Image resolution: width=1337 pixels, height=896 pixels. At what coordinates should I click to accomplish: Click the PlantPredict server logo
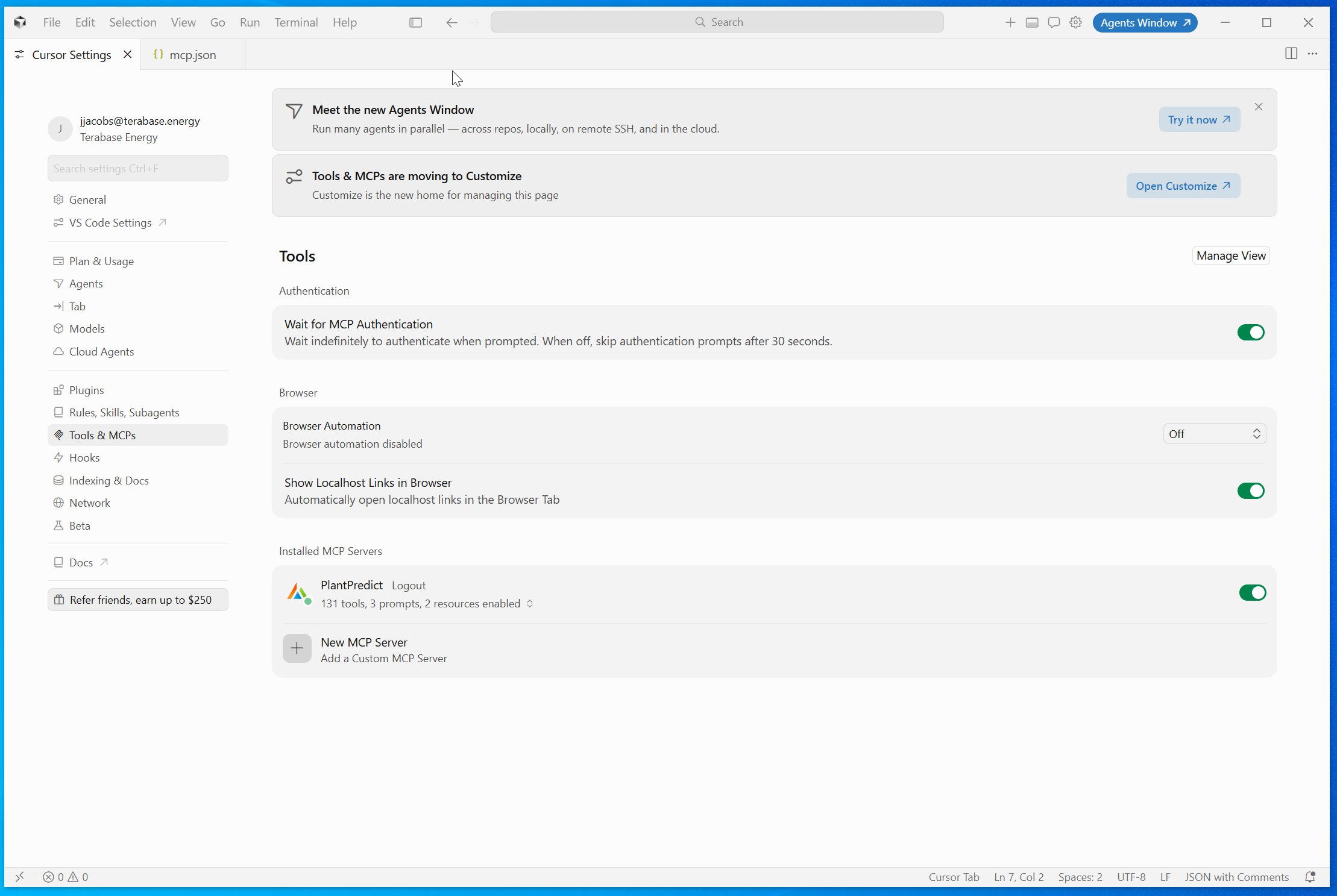click(x=298, y=593)
